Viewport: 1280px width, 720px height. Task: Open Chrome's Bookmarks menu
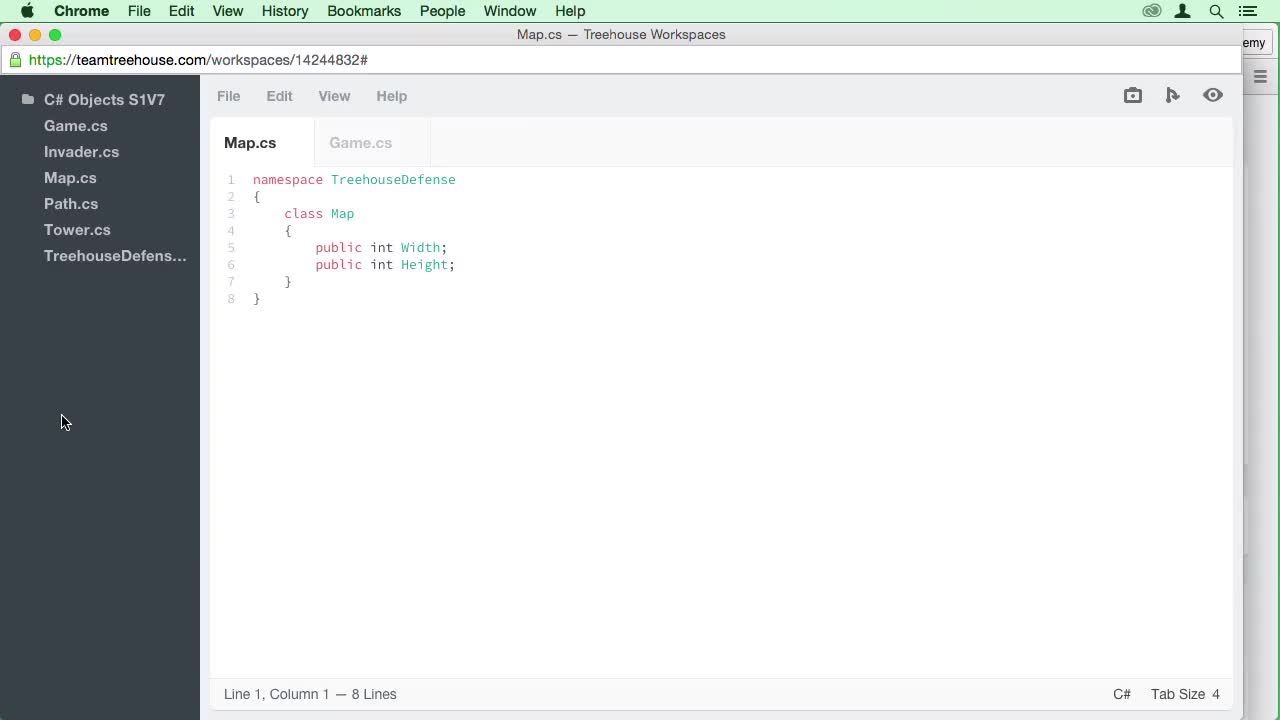364,11
